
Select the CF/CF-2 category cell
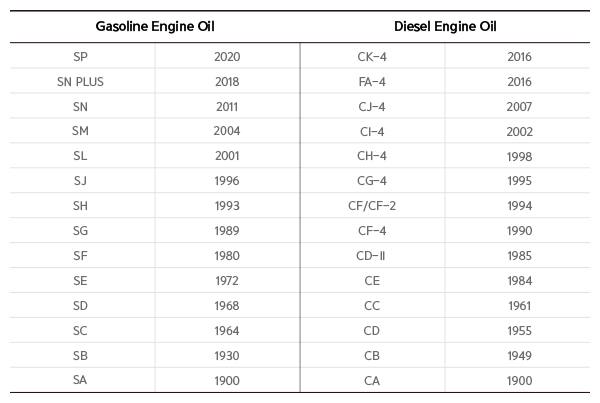tap(372, 206)
